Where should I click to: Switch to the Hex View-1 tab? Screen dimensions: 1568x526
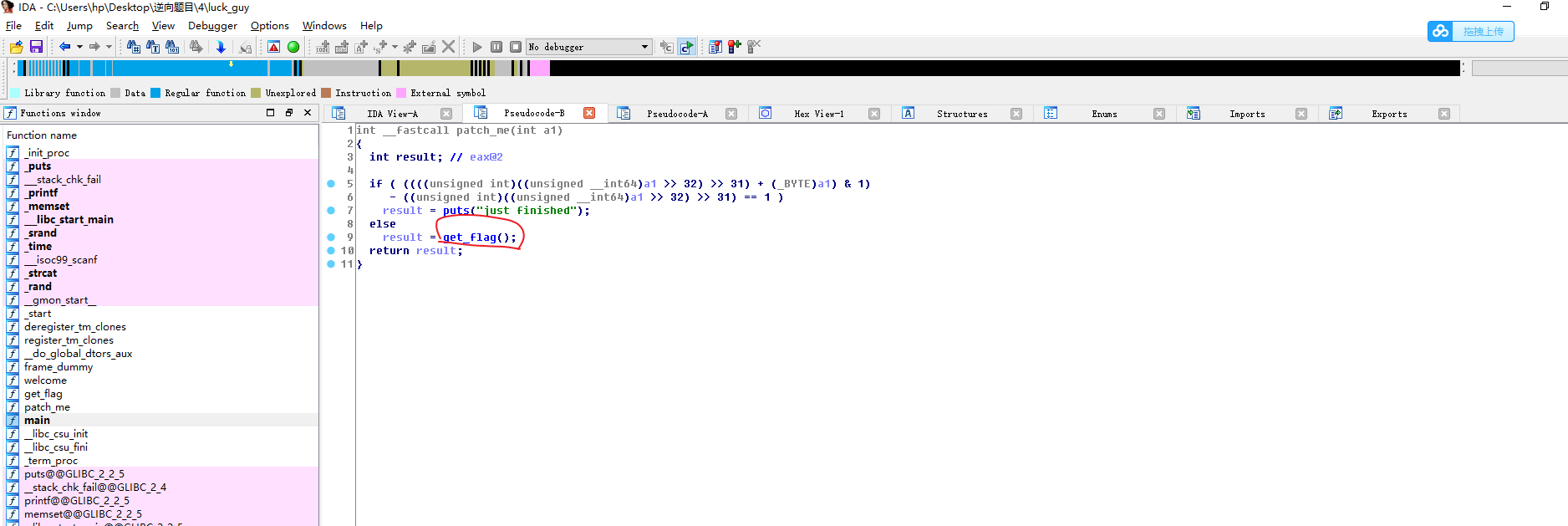[x=818, y=114]
